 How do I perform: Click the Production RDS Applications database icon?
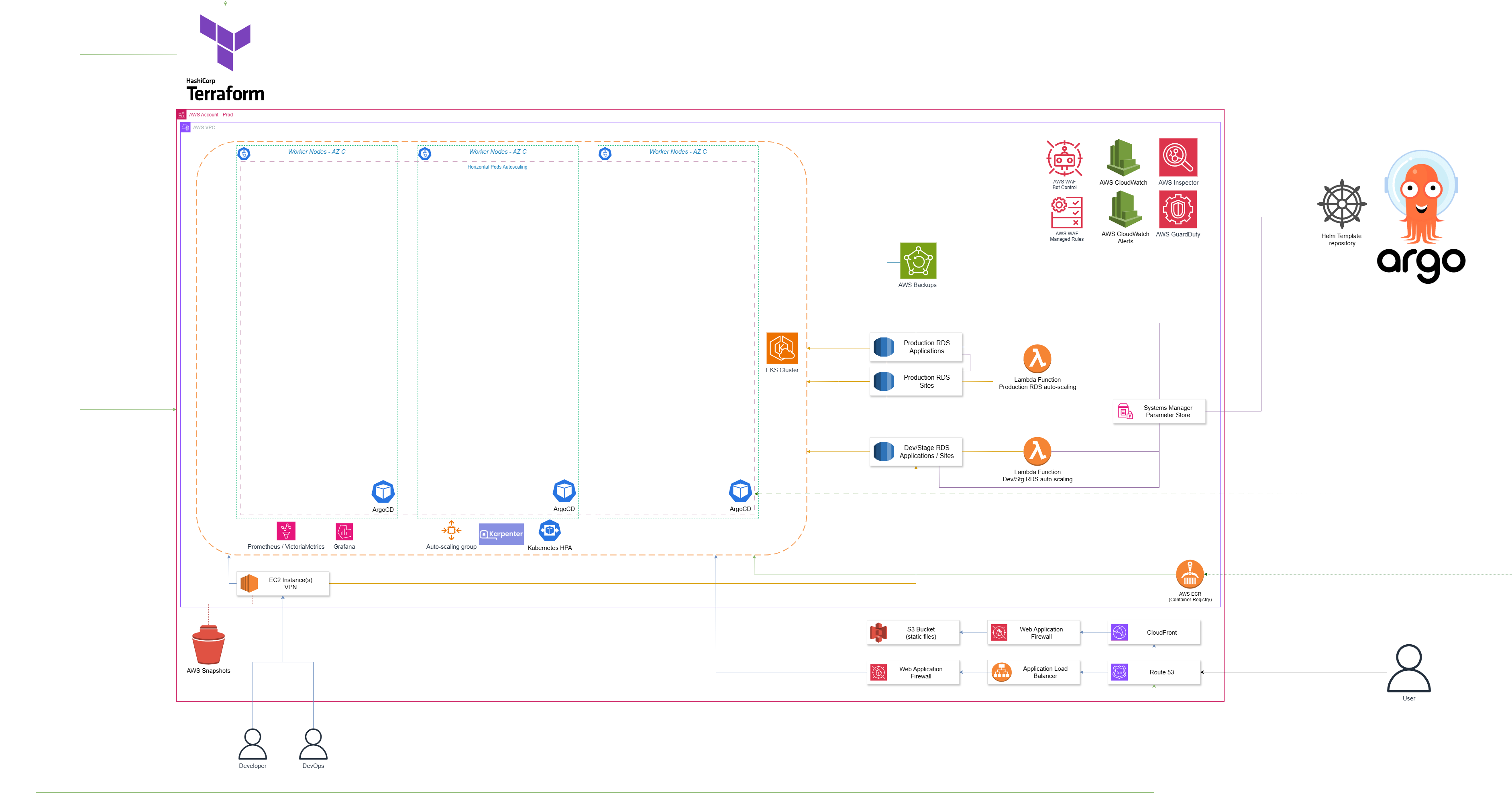(883, 347)
